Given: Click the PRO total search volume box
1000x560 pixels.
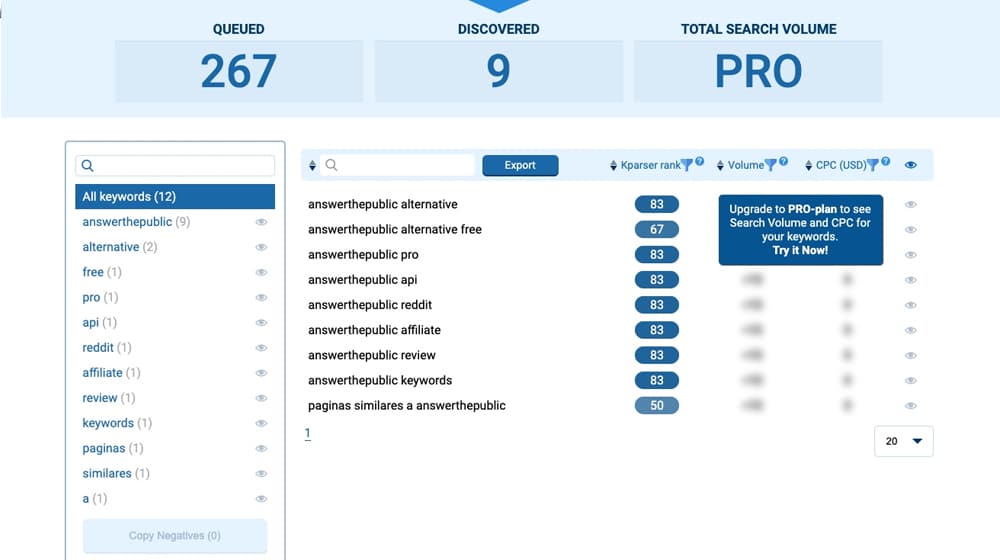Looking at the screenshot, I should (x=758, y=71).
